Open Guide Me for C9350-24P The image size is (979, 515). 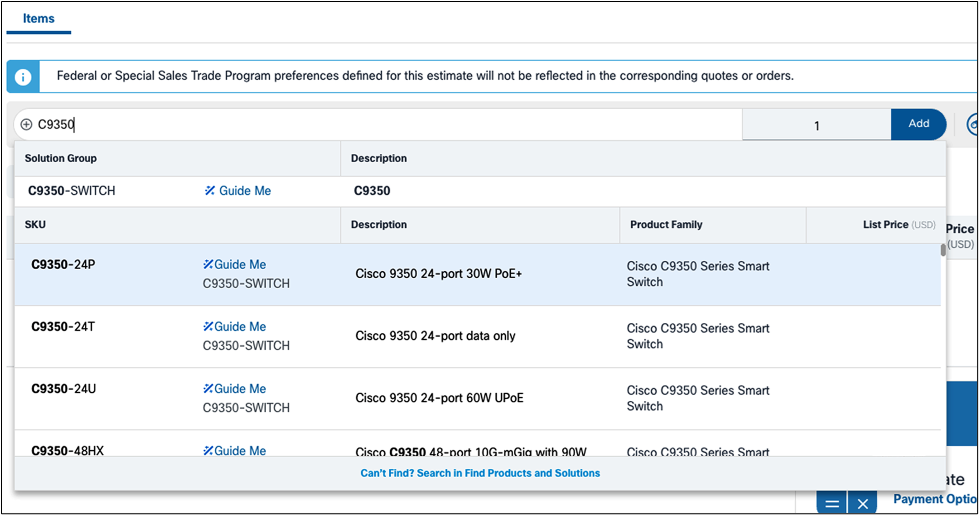tap(235, 265)
